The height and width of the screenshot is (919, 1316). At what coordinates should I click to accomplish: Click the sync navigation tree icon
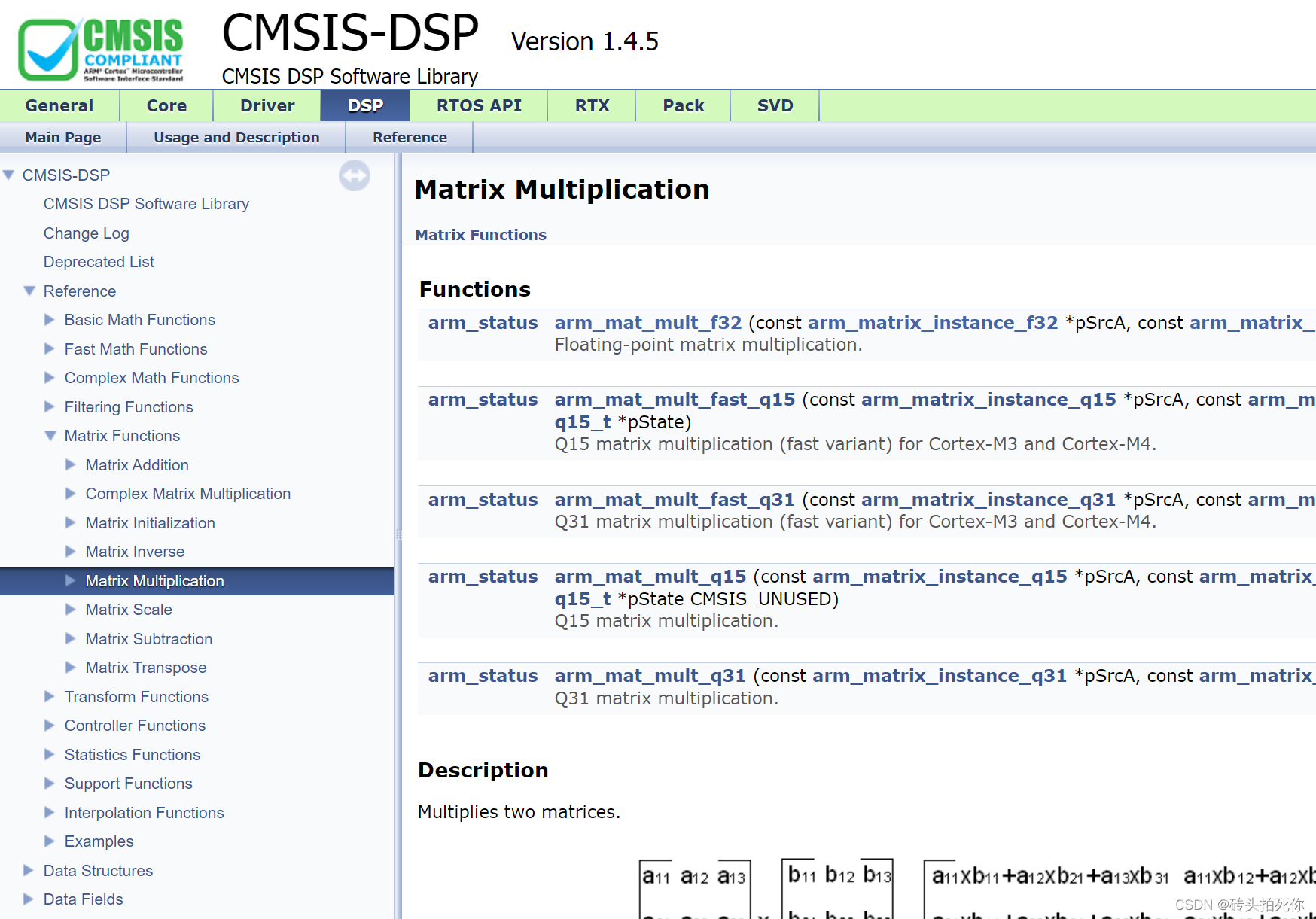354,175
